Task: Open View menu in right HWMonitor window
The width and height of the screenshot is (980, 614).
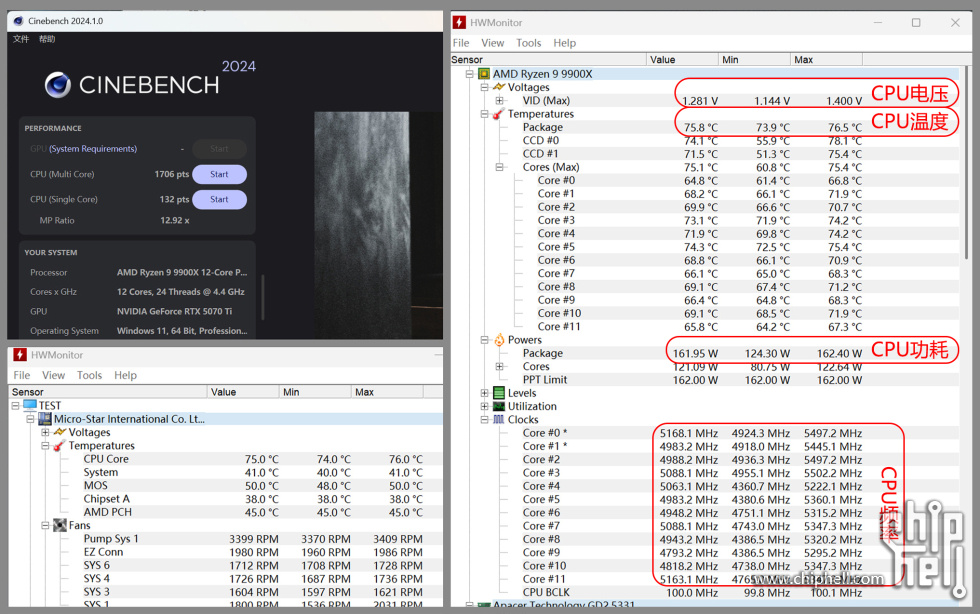Action: [x=492, y=43]
